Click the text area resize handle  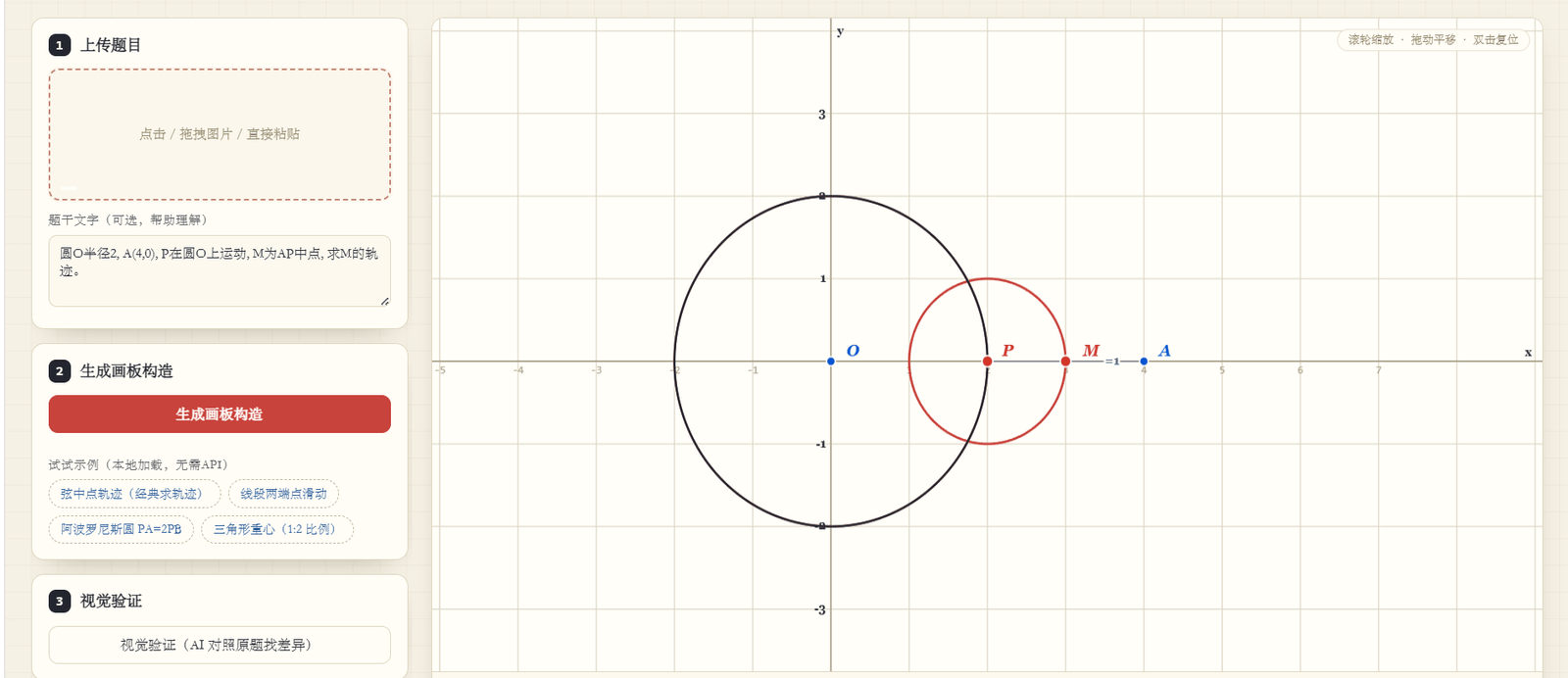385,302
